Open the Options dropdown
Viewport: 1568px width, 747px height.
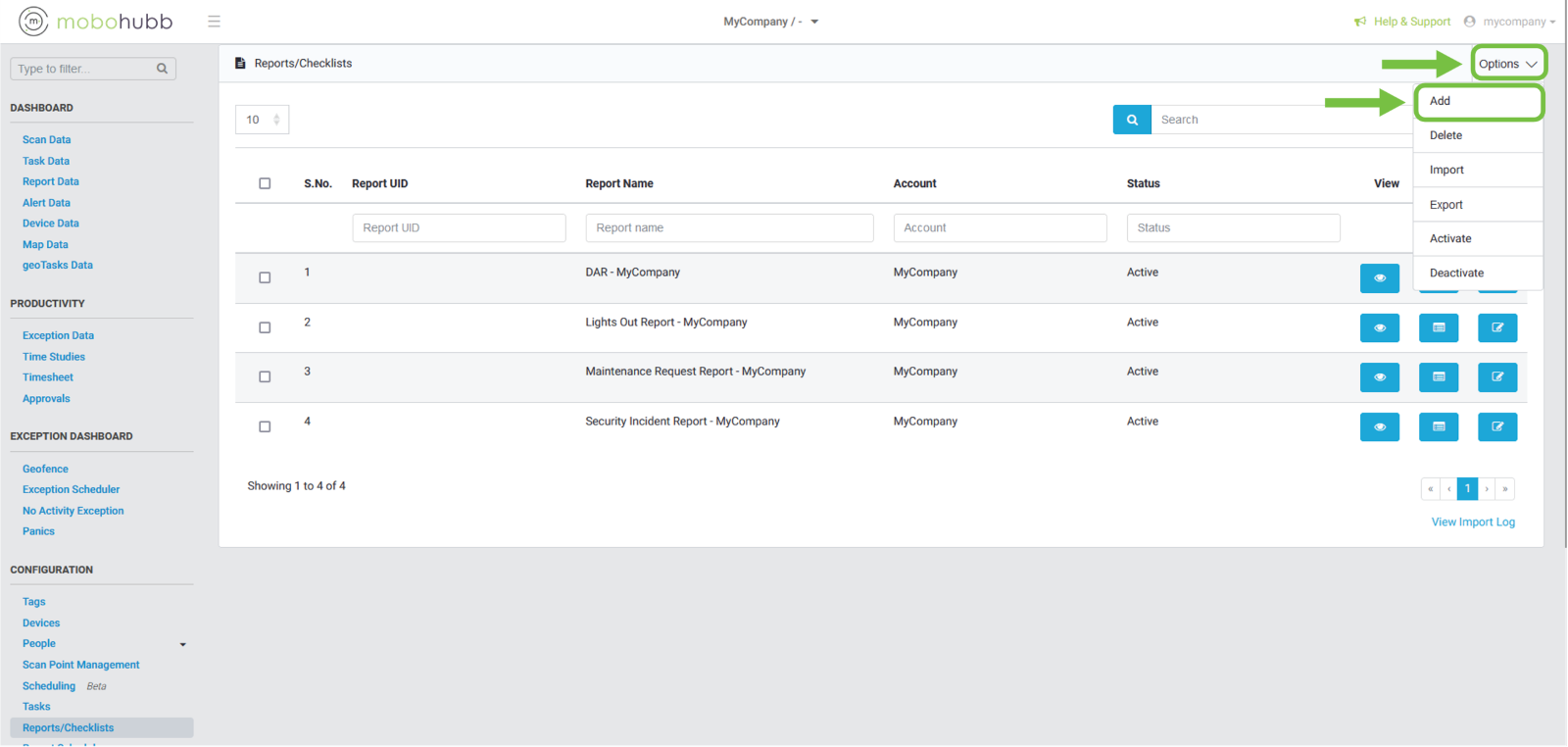1507,64
